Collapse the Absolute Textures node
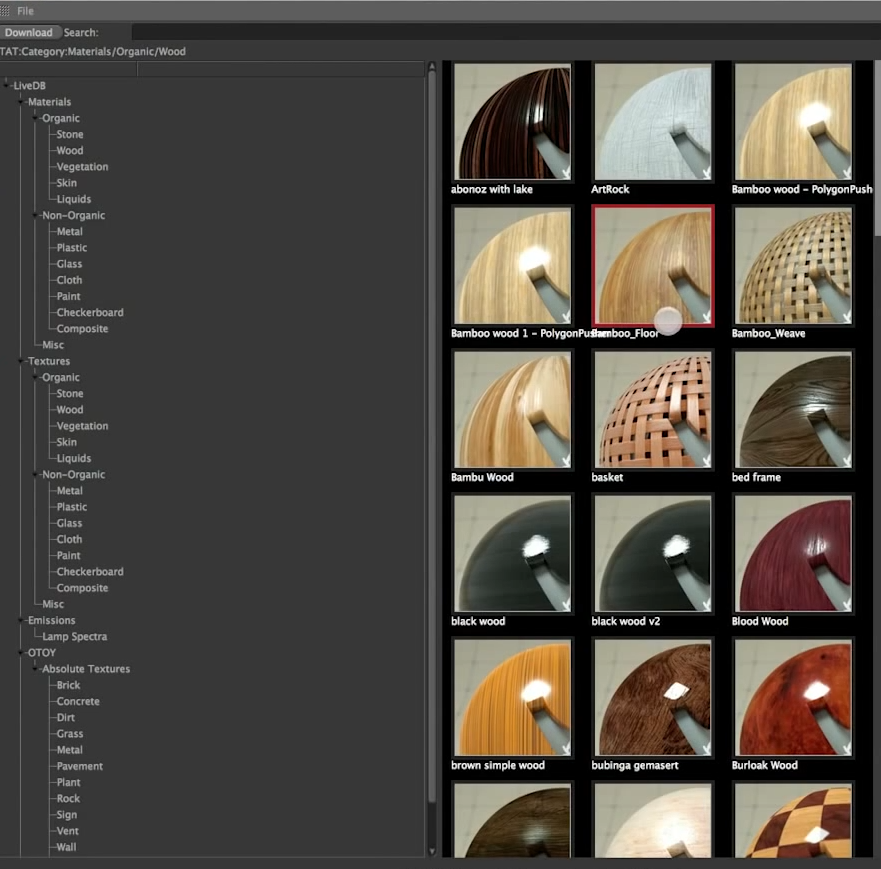Image resolution: width=881 pixels, height=869 pixels. tap(35, 668)
